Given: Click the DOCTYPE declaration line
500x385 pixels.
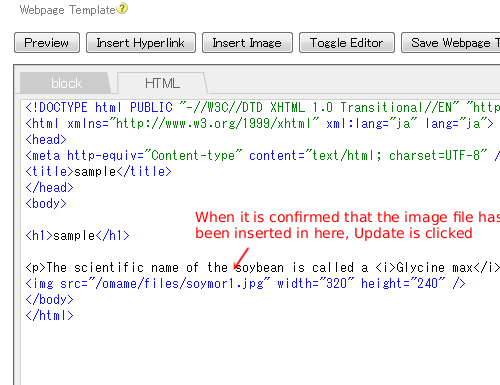Looking at the screenshot, I should tap(263, 108).
